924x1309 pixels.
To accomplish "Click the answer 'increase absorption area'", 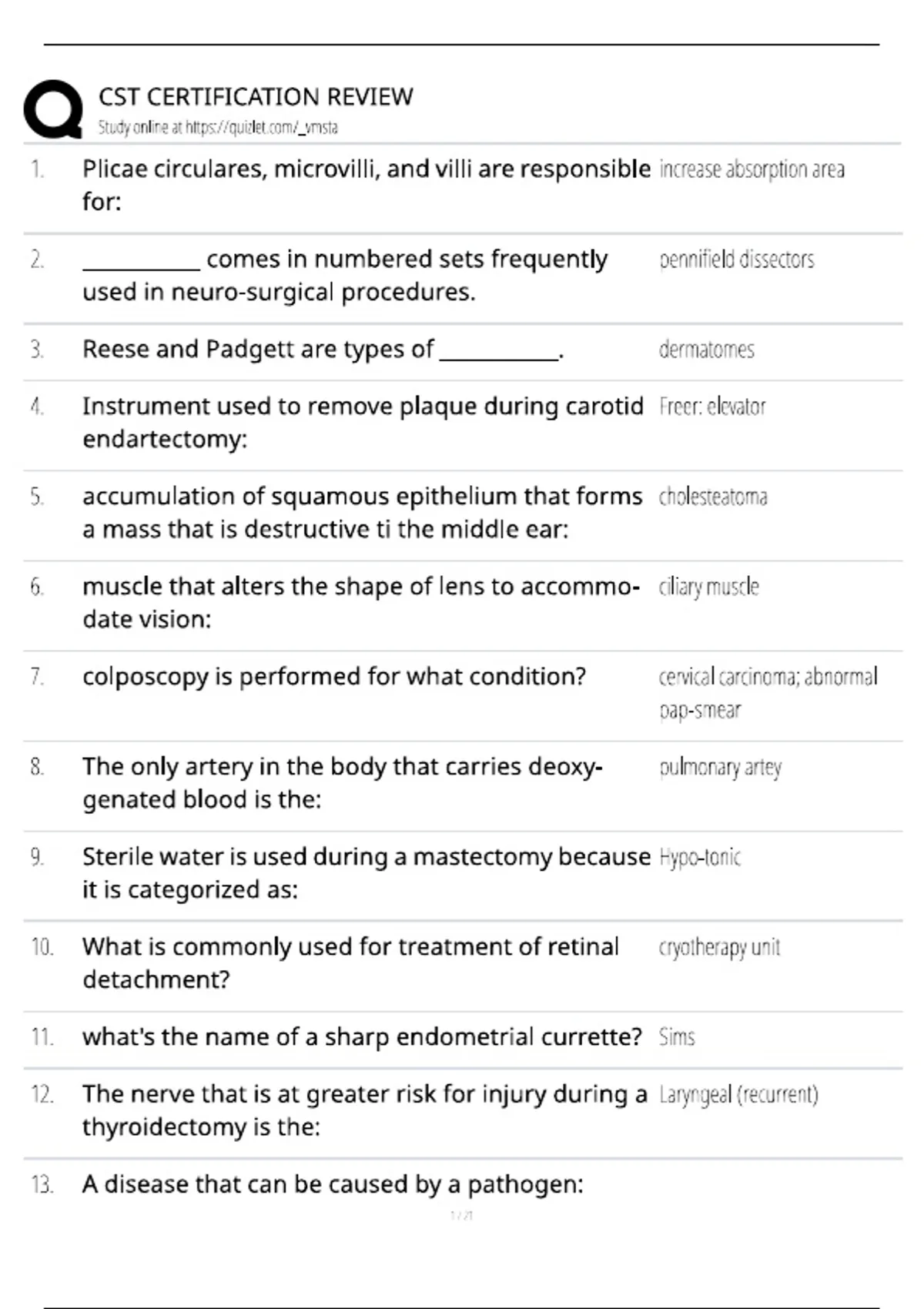I will point(752,169).
